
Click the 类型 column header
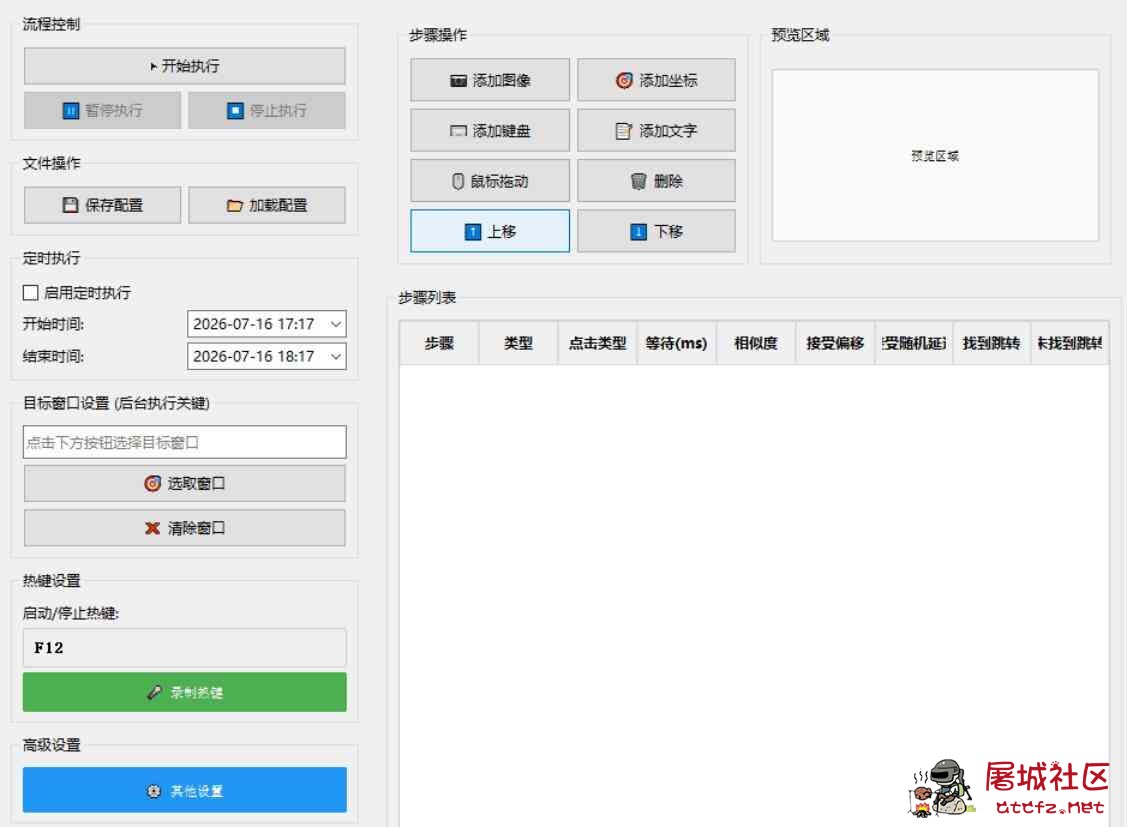click(518, 343)
